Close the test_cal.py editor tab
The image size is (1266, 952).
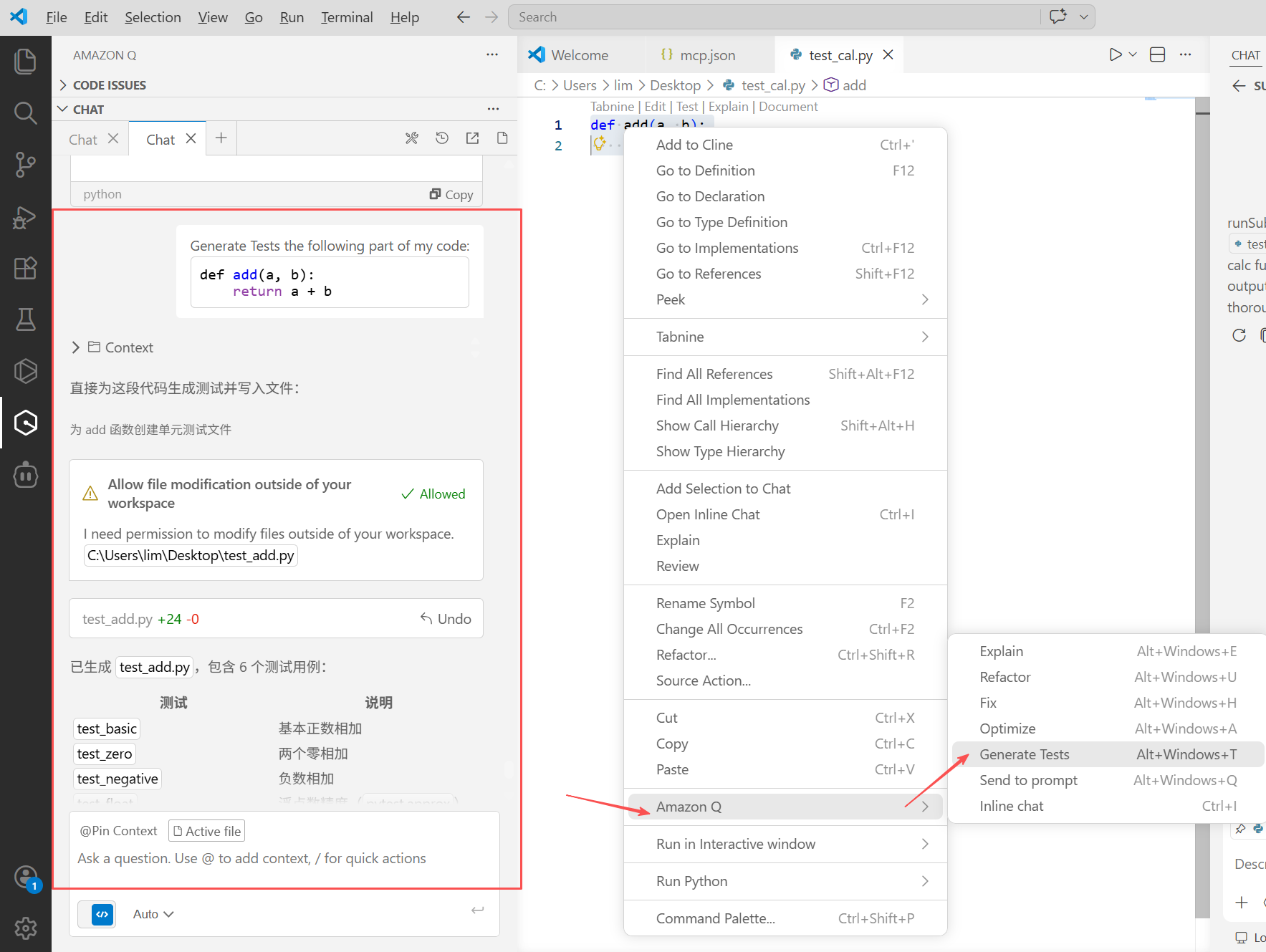888,54
